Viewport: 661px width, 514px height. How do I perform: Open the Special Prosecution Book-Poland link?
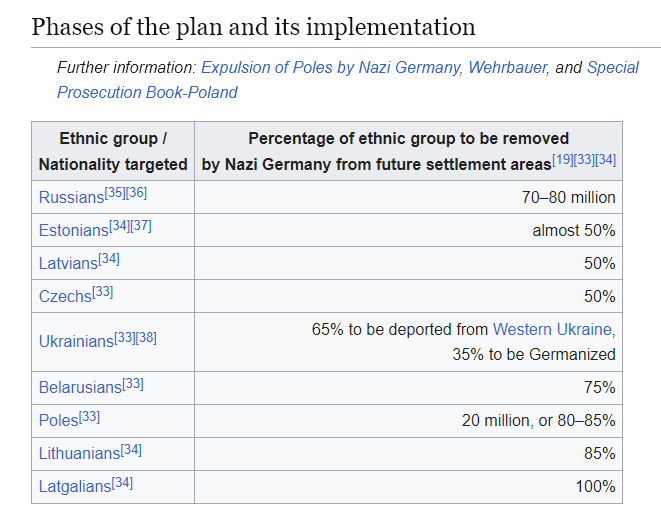(x=147, y=92)
